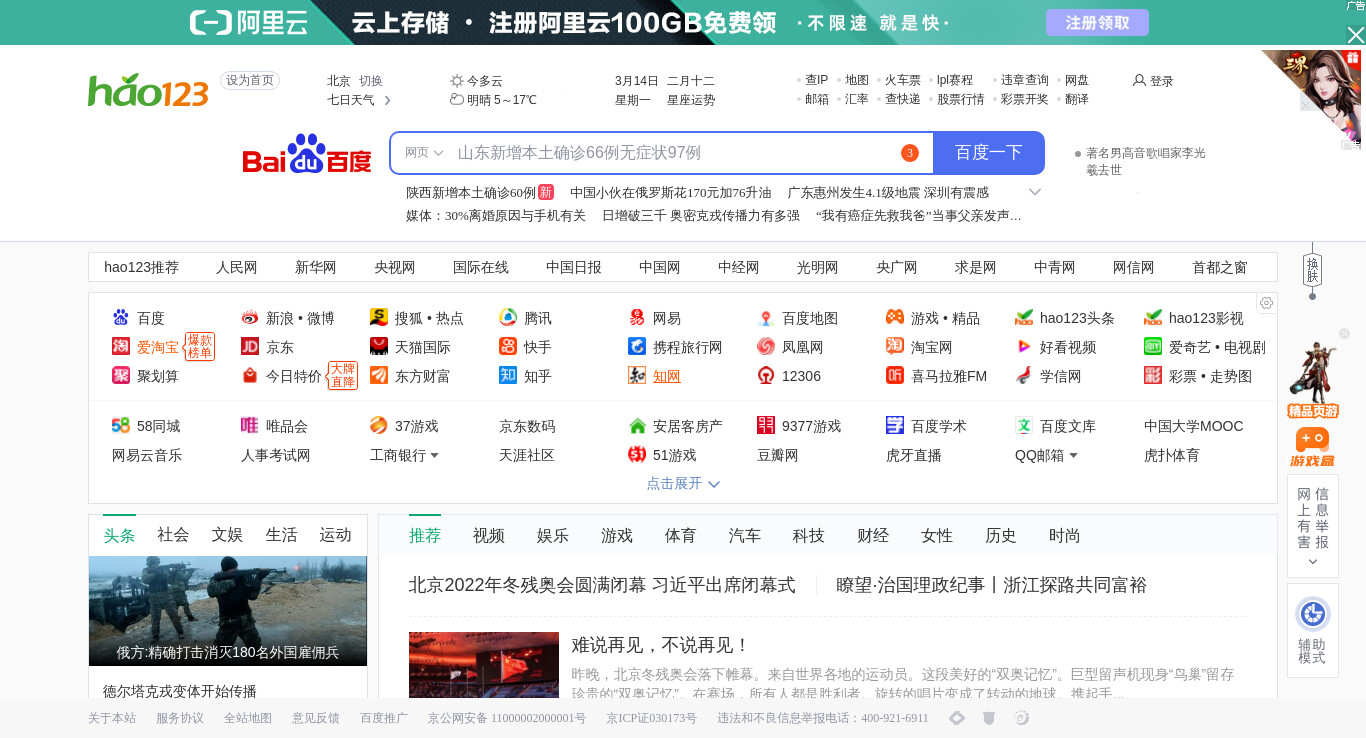Click the 快手 icon

tap(508, 347)
